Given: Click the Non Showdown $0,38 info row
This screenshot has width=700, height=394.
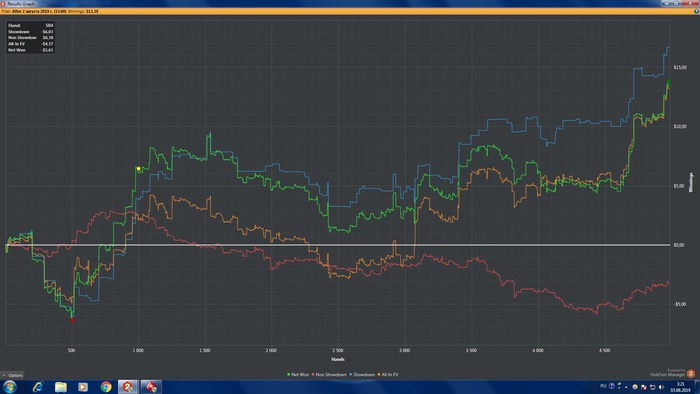Looking at the screenshot, I should 30,38.
